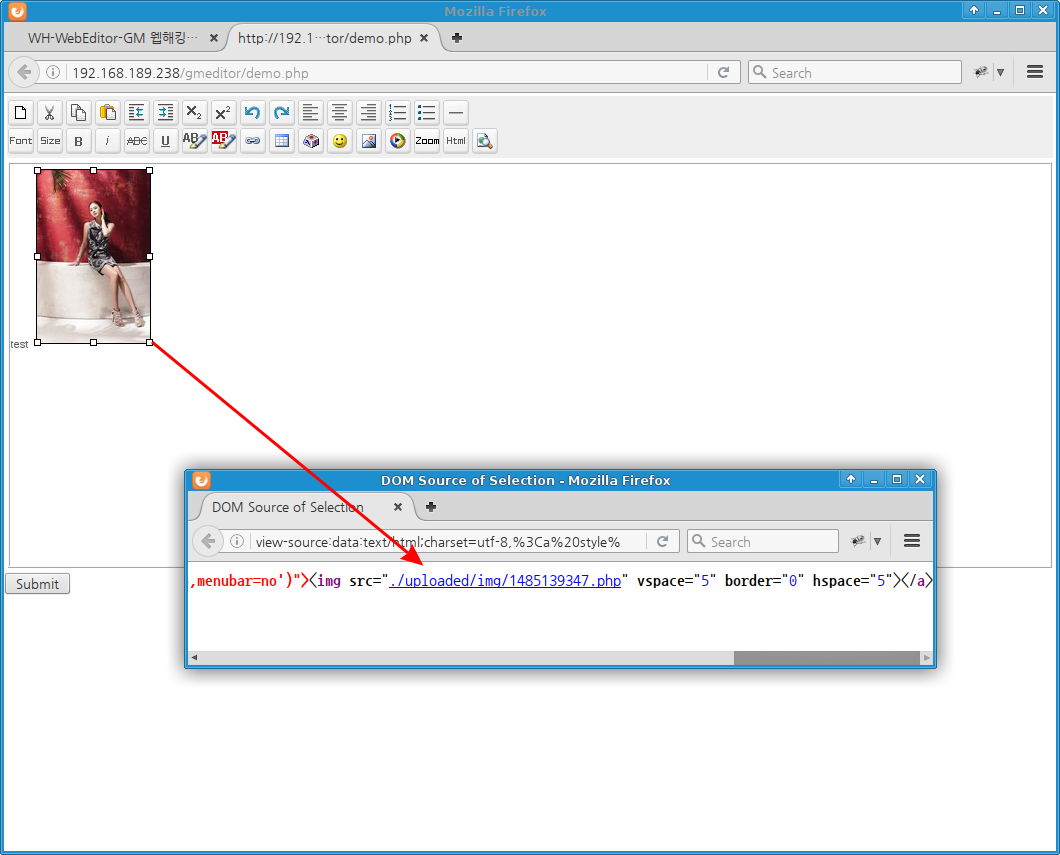Close the WH-WebEditor-GM tab
1060x855 pixels.
[214, 38]
